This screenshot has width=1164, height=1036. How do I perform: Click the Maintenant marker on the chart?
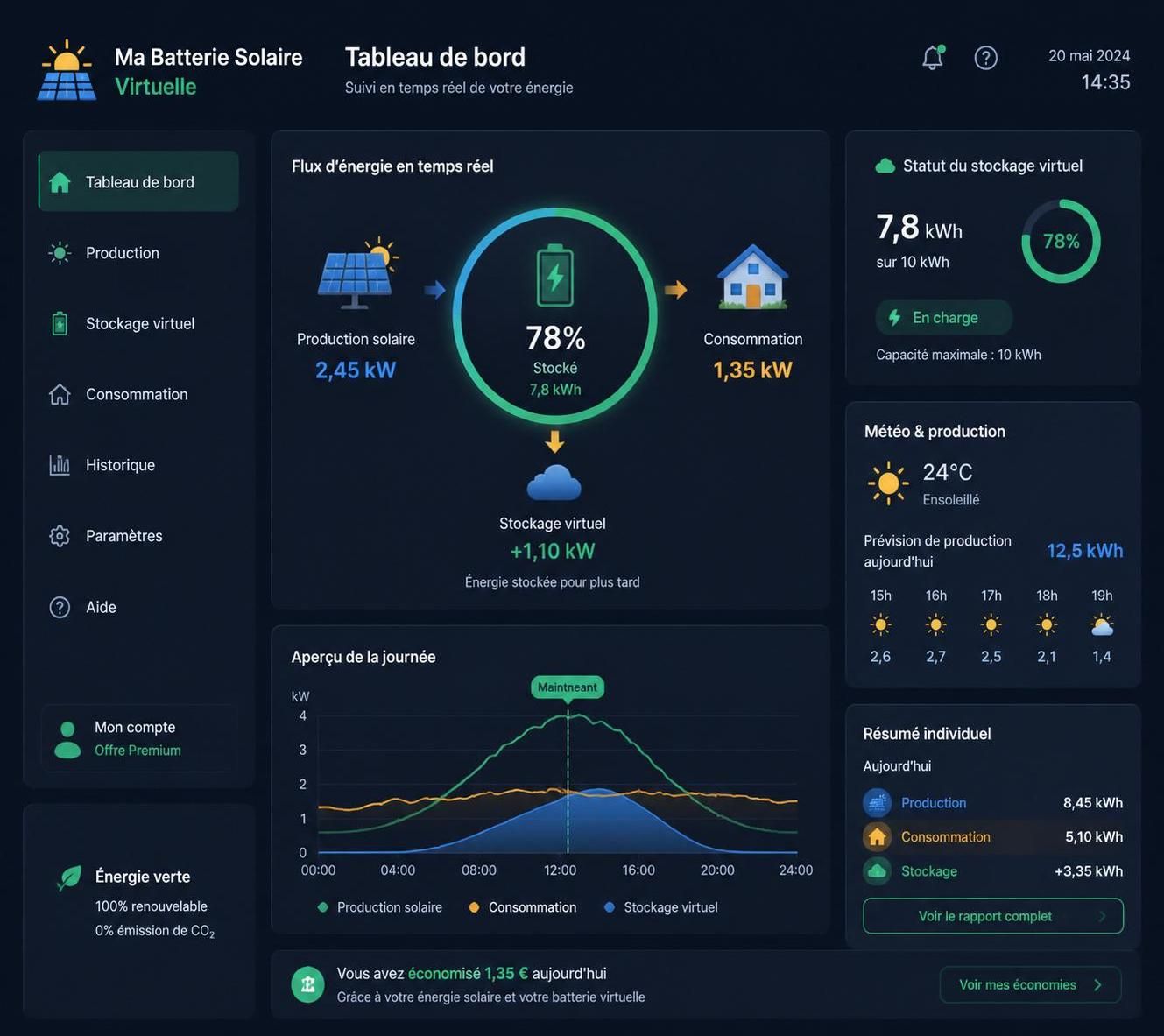(x=568, y=687)
